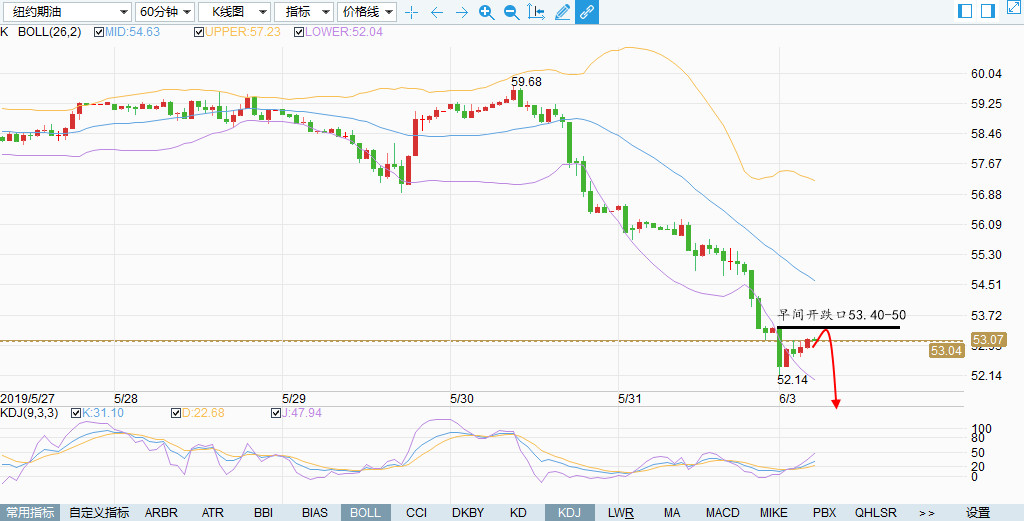Image resolution: width=1024 pixels, height=521 pixels.
Task: Expand the 60分钟 timeframe dropdown
Action: coord(164,12)
